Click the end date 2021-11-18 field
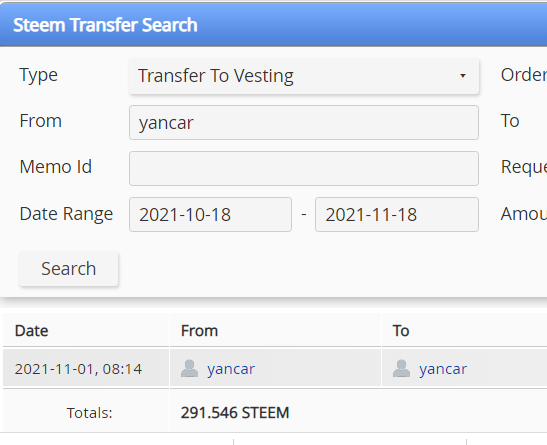The image size is (547, 445). [x=397, y=214]
